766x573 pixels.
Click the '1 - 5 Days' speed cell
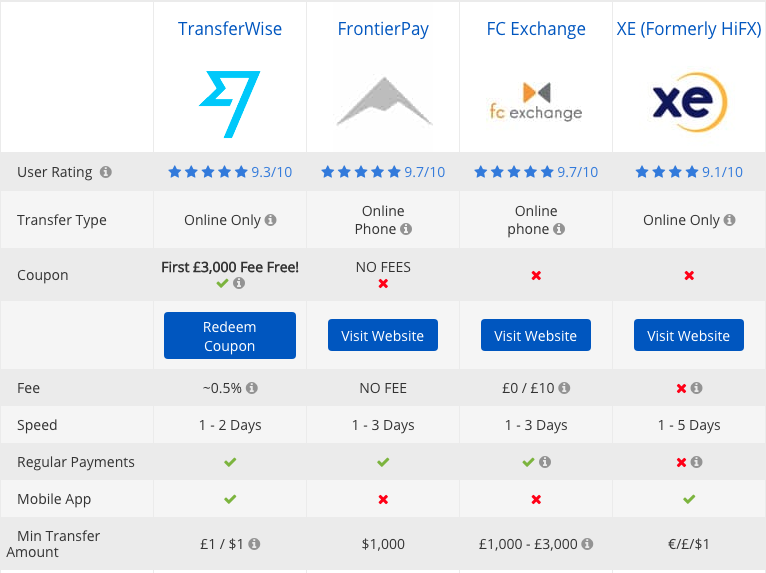pos(689,425)
